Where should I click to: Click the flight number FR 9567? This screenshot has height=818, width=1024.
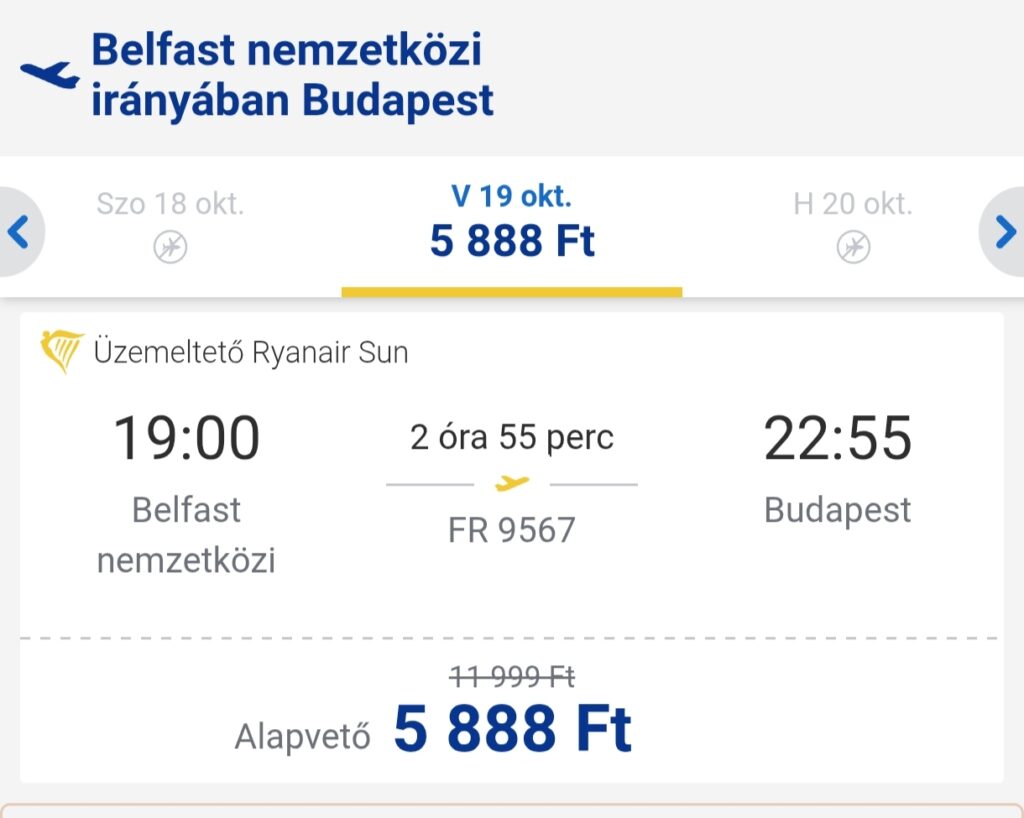coord(511,529)
